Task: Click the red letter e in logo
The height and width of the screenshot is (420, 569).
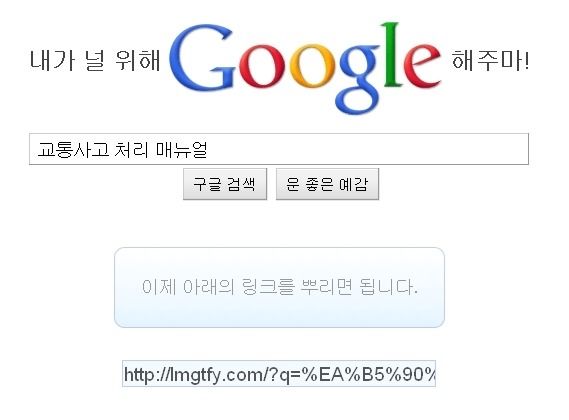Action: 422,66
